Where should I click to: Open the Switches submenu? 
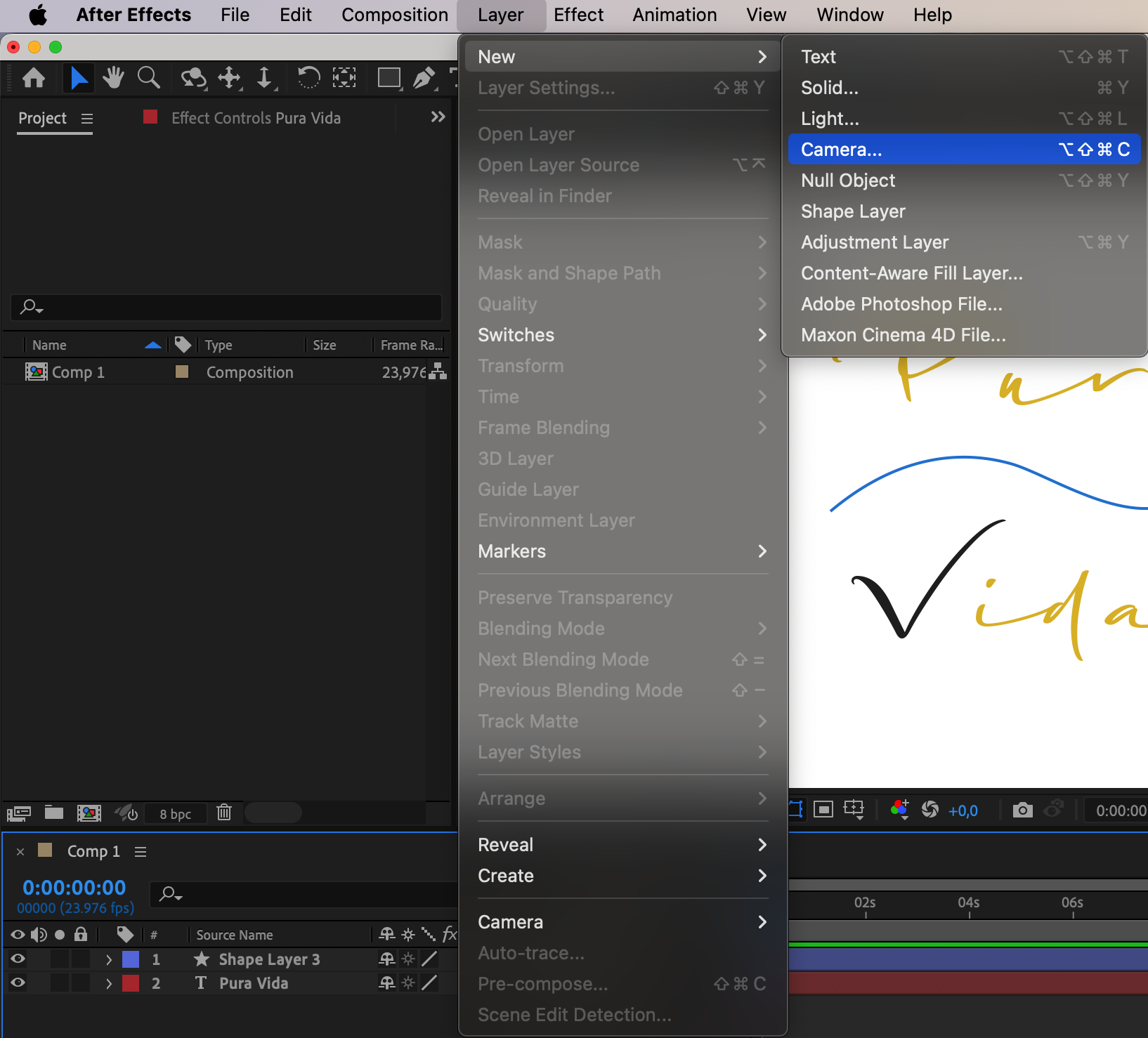622,335
